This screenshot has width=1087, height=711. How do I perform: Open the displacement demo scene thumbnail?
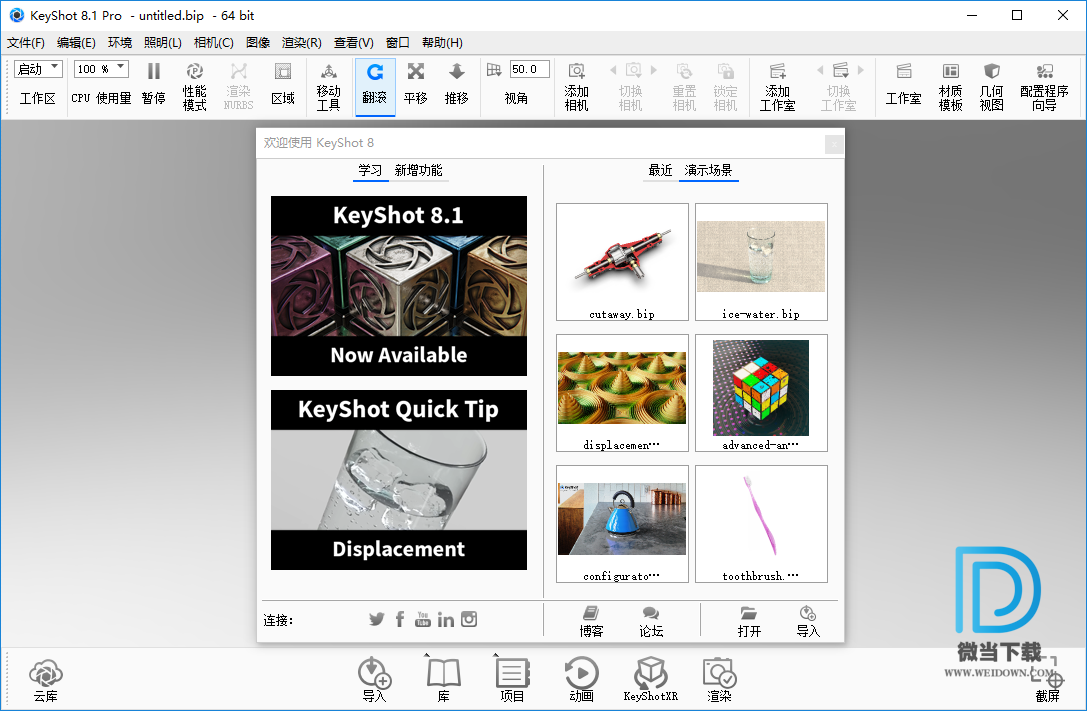[623, 393]
